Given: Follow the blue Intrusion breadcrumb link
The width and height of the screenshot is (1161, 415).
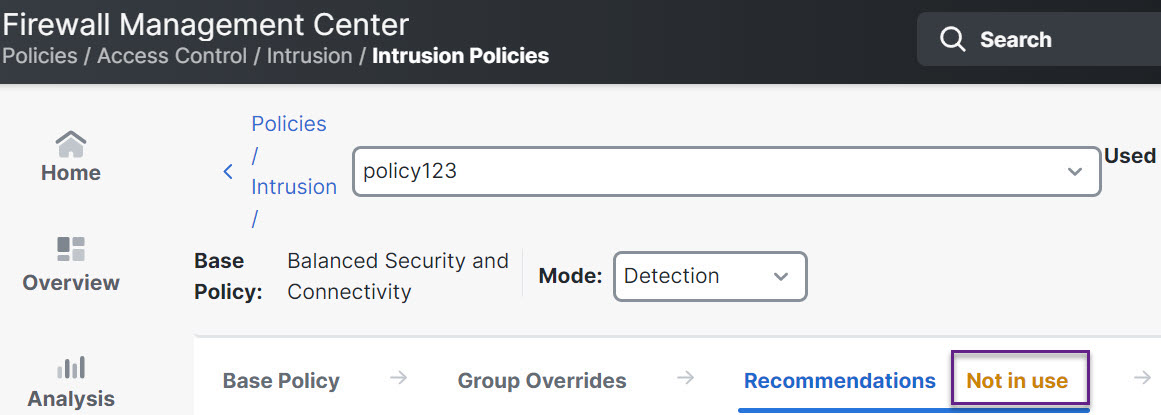Looking at the screenshot, I should tap(294, 187).
